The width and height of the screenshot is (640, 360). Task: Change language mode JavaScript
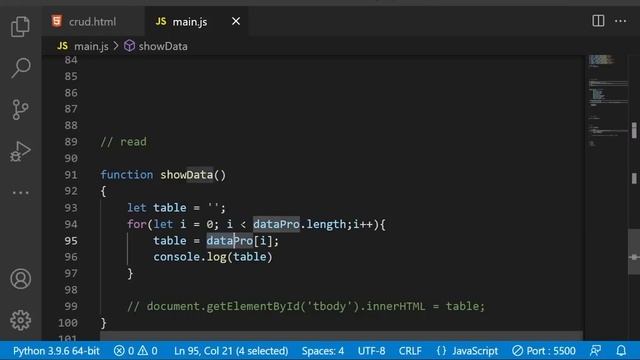pos(475,351)
